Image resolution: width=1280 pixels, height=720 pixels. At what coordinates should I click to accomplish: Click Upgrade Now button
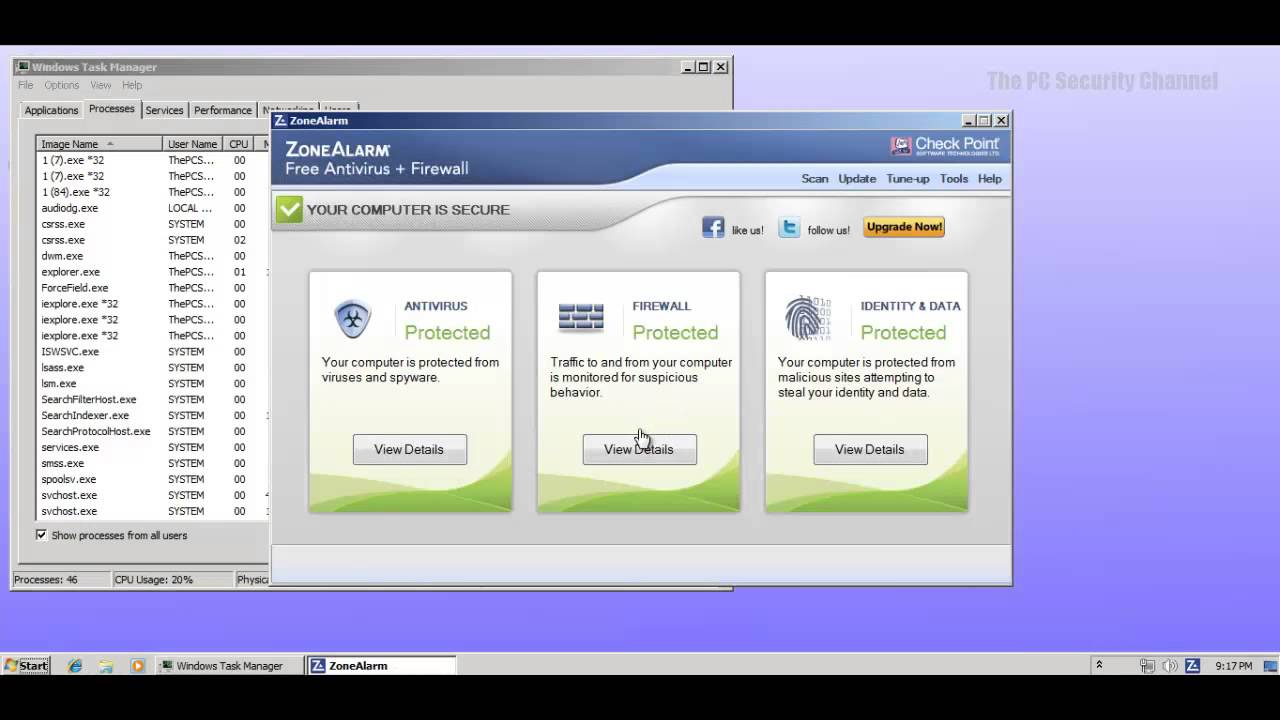click(x=904, y=227)
